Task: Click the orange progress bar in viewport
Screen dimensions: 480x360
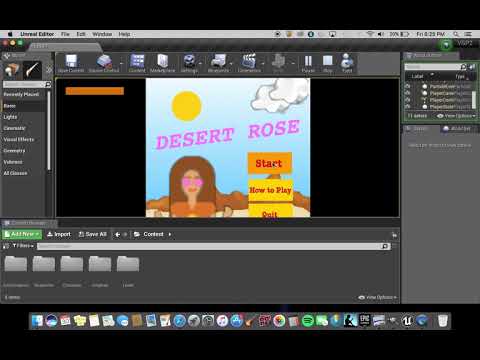Action: point(95,91)
